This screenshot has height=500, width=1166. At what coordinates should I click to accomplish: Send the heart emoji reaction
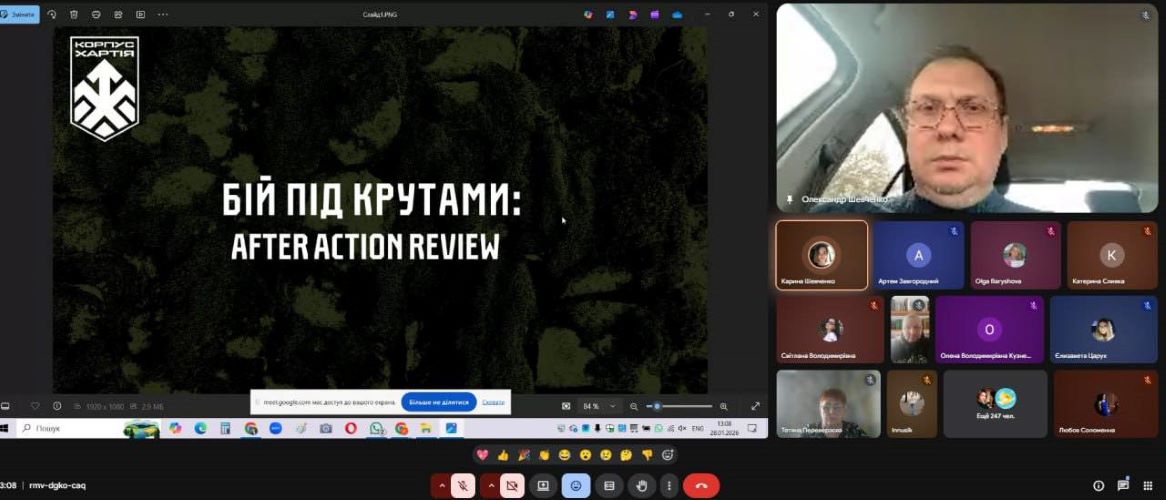(482, 455)
